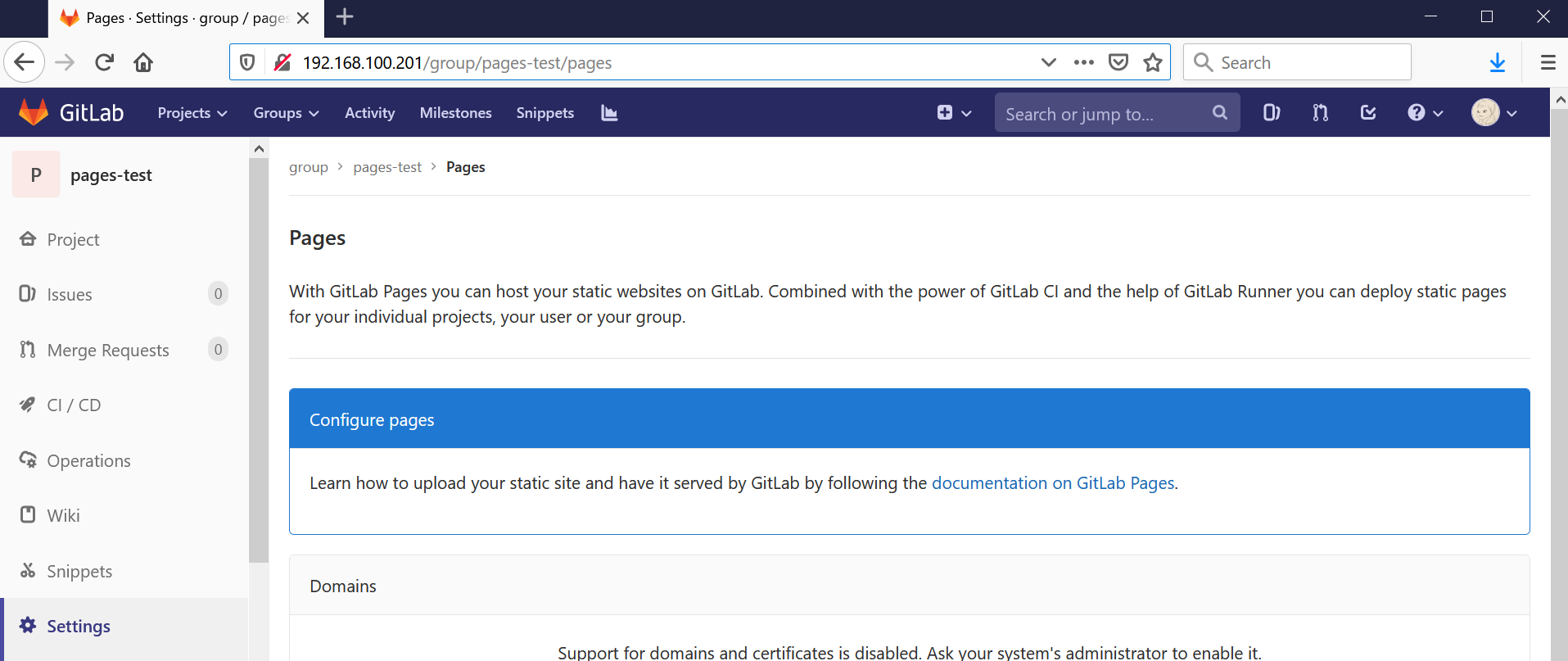
Task: Save page to Pocket
Action: pyautogui.click(x=1118, y=62)
